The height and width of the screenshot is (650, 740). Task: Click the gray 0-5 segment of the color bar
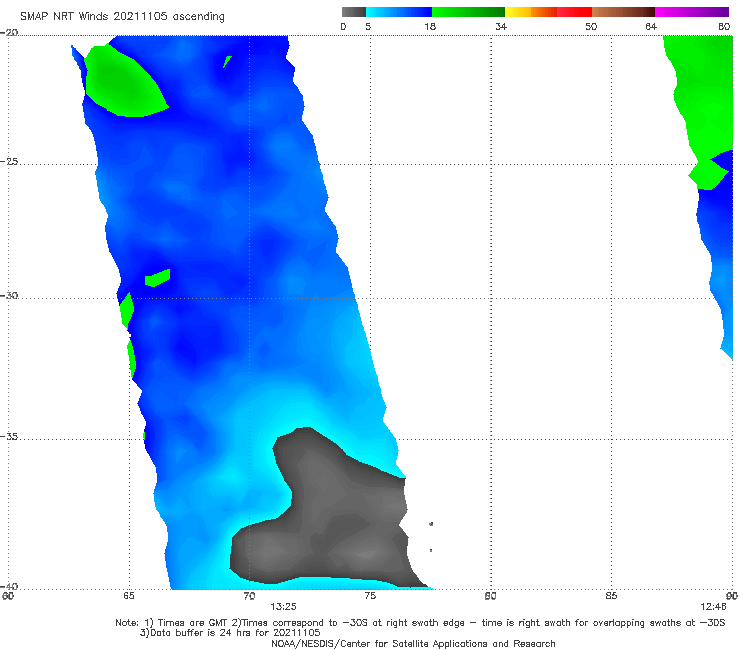tap(353, 12)
